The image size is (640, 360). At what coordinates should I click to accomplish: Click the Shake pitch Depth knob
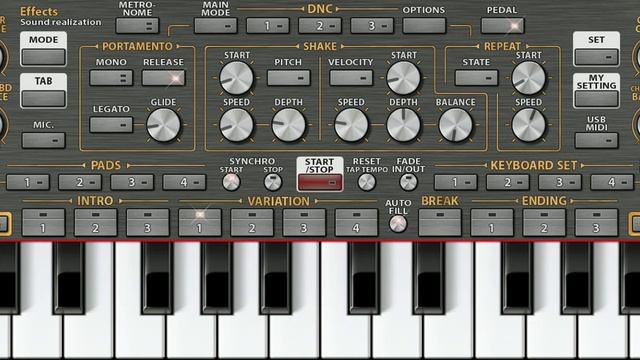[x=289, y=125]
